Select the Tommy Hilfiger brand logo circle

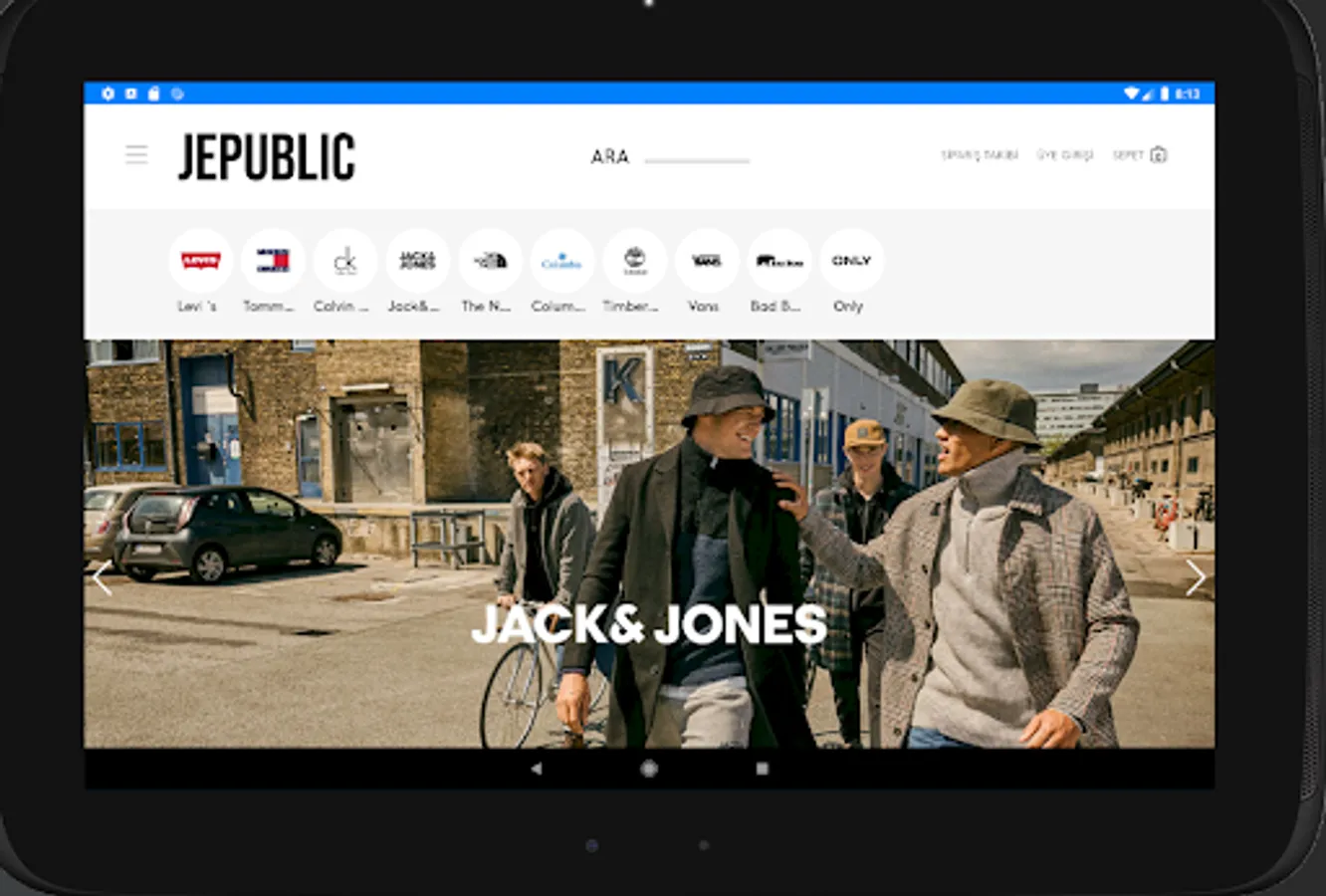click(x=273, y=261)
